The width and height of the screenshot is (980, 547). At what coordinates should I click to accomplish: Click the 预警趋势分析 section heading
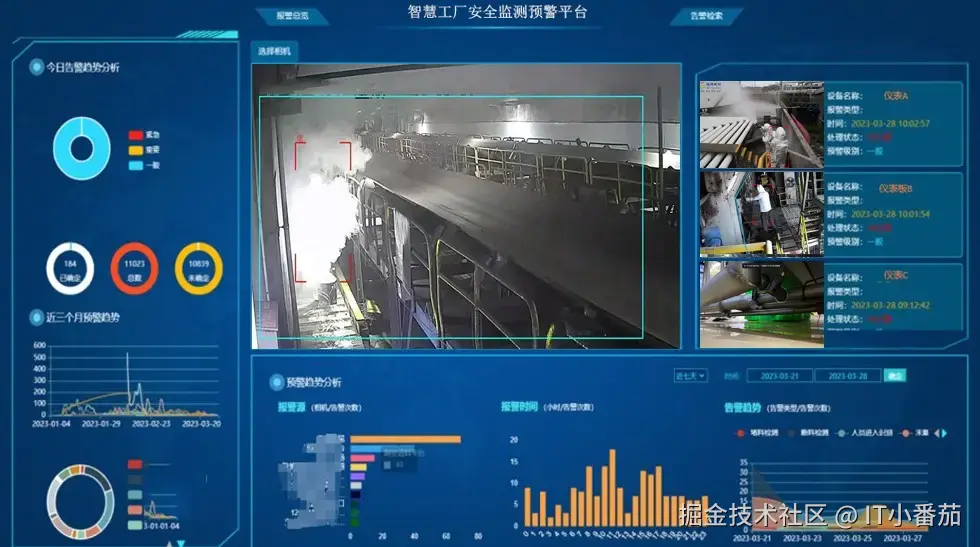coord(314,382)
